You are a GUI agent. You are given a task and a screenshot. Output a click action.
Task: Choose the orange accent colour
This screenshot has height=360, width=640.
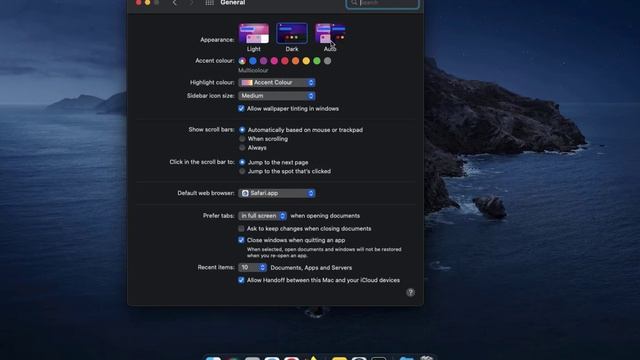tap(296, 61)
